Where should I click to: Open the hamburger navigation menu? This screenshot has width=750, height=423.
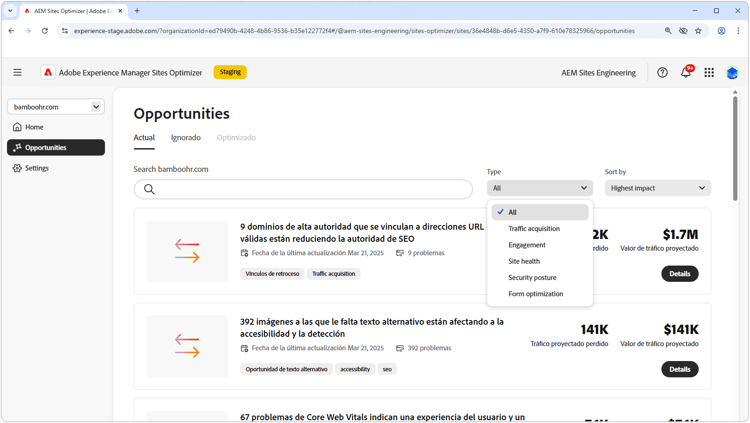[17, 73]
